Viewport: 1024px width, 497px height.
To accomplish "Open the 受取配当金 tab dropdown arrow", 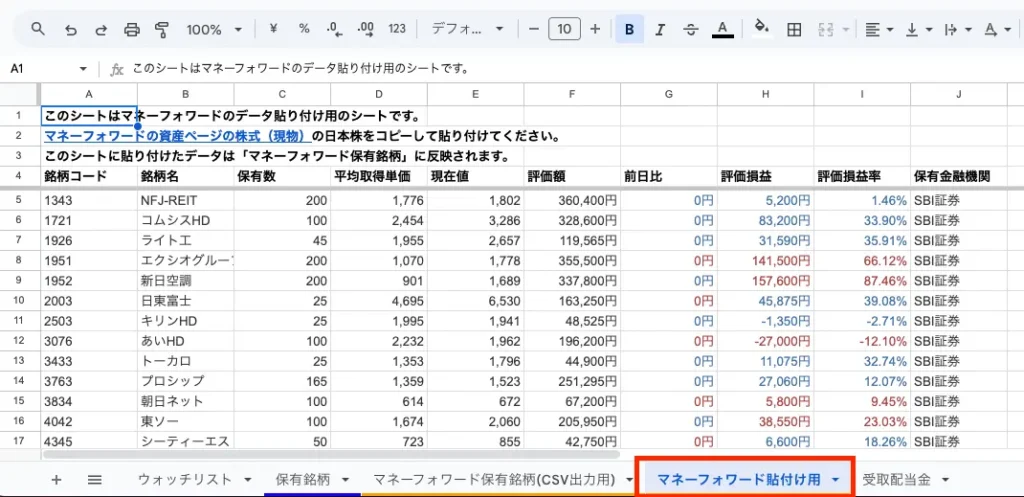I will click(946, 480).
